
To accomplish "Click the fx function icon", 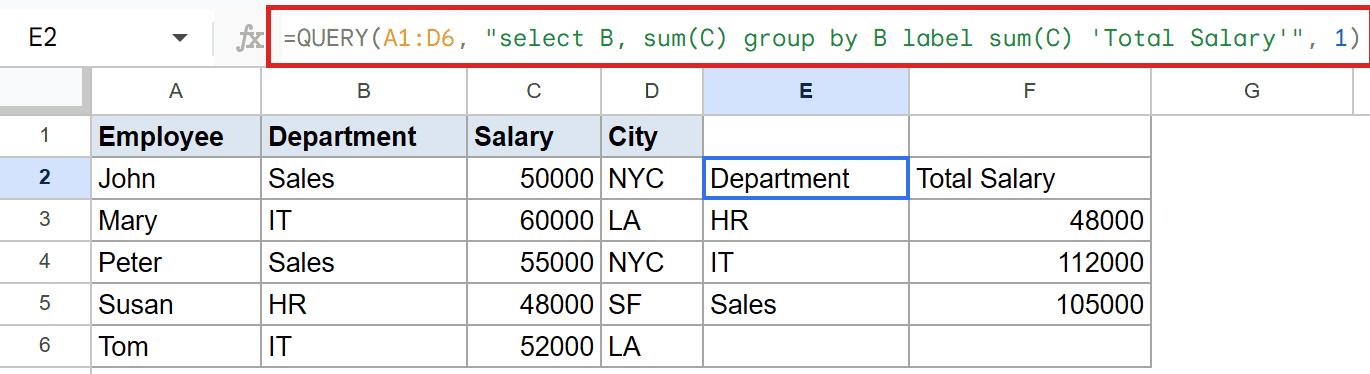I will click(249, 39).
